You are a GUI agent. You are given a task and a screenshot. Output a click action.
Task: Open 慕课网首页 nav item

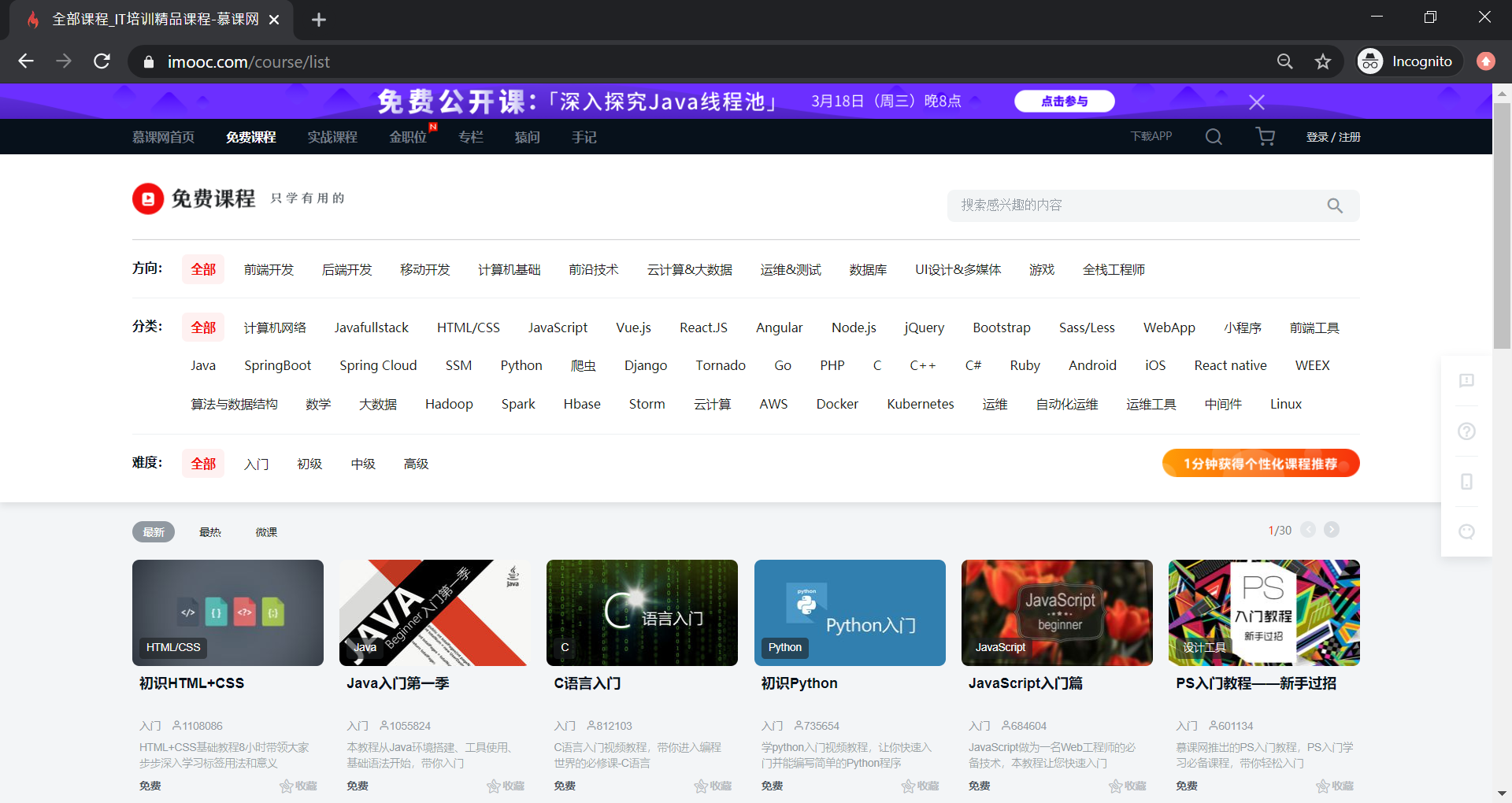point(163,137)
